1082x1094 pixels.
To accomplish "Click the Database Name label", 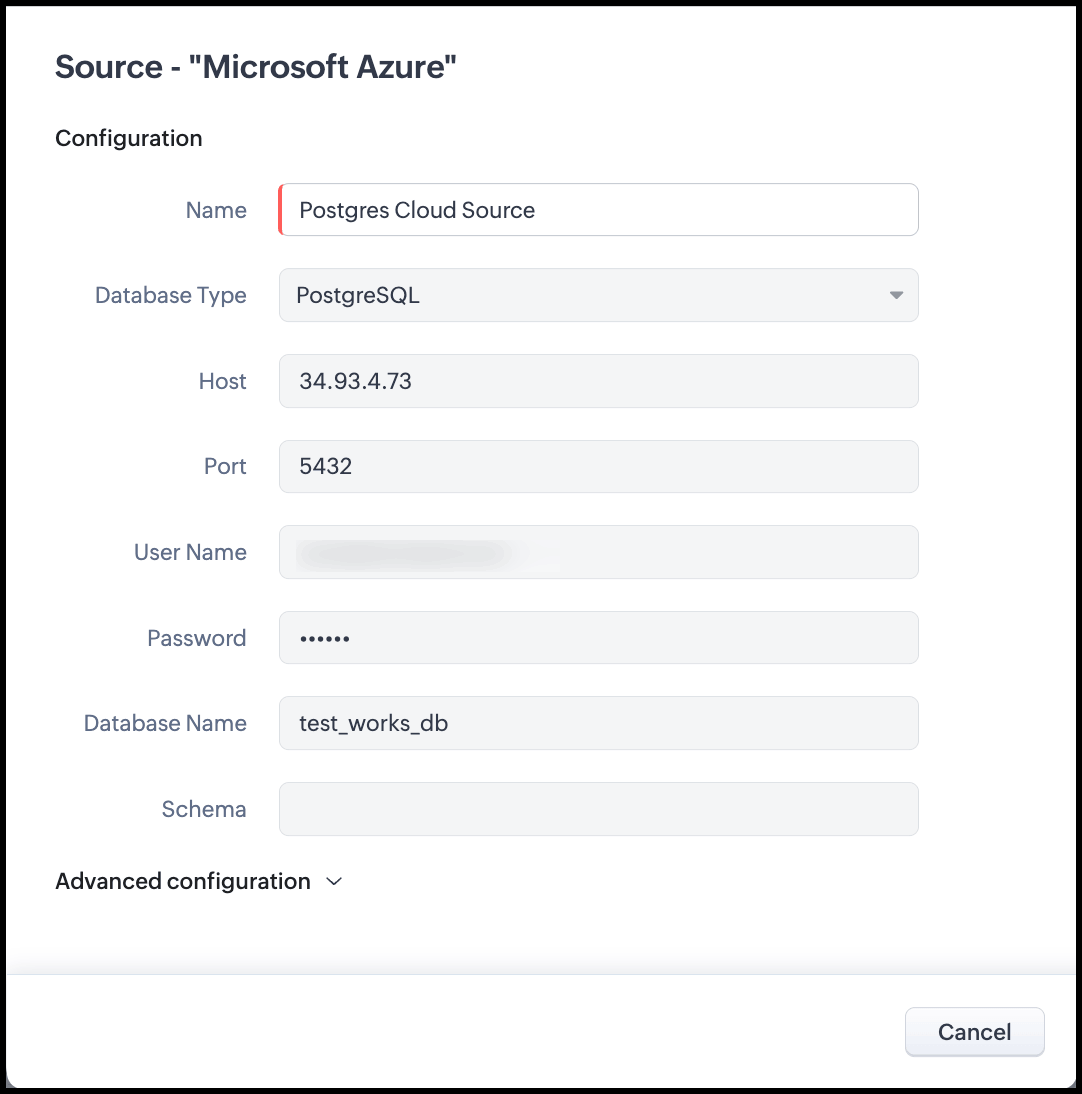I will pos(165,723).
